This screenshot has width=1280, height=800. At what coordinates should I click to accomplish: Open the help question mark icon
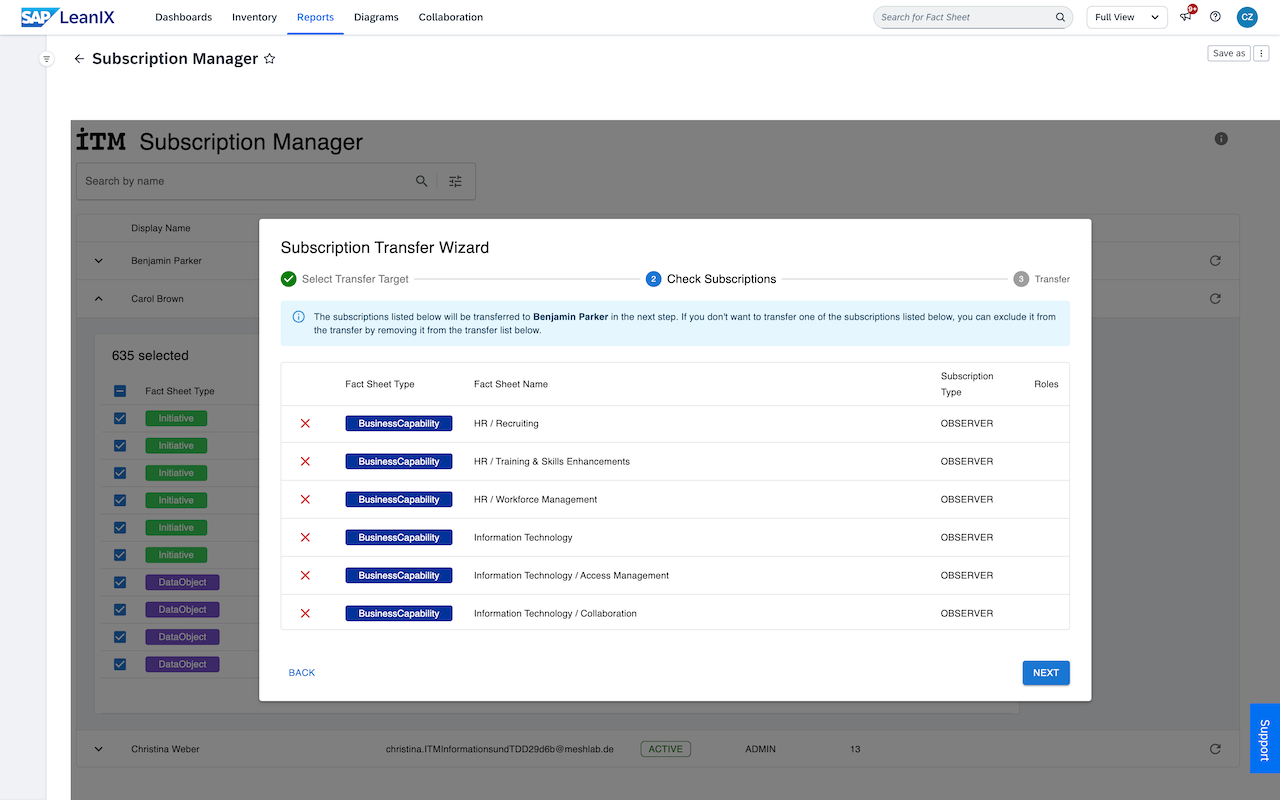coord(1215,17)
